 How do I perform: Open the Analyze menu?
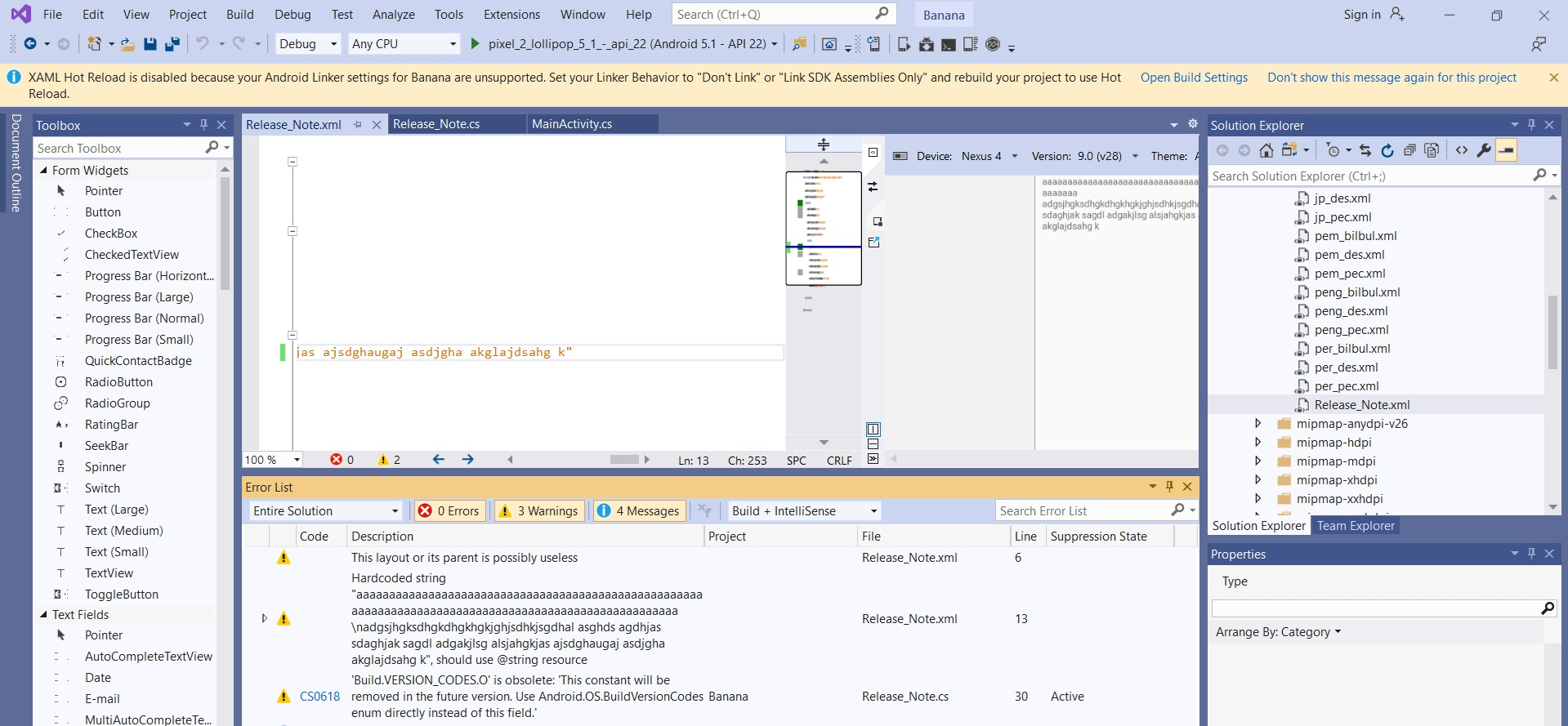pos(394,15)
